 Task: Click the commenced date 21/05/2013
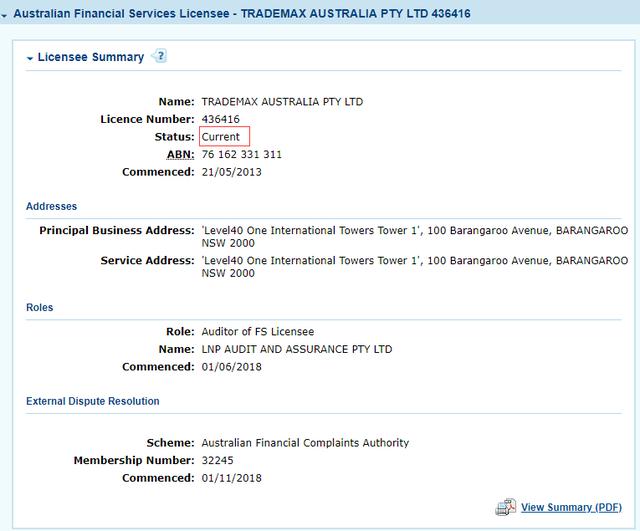[x=231, y=173]
